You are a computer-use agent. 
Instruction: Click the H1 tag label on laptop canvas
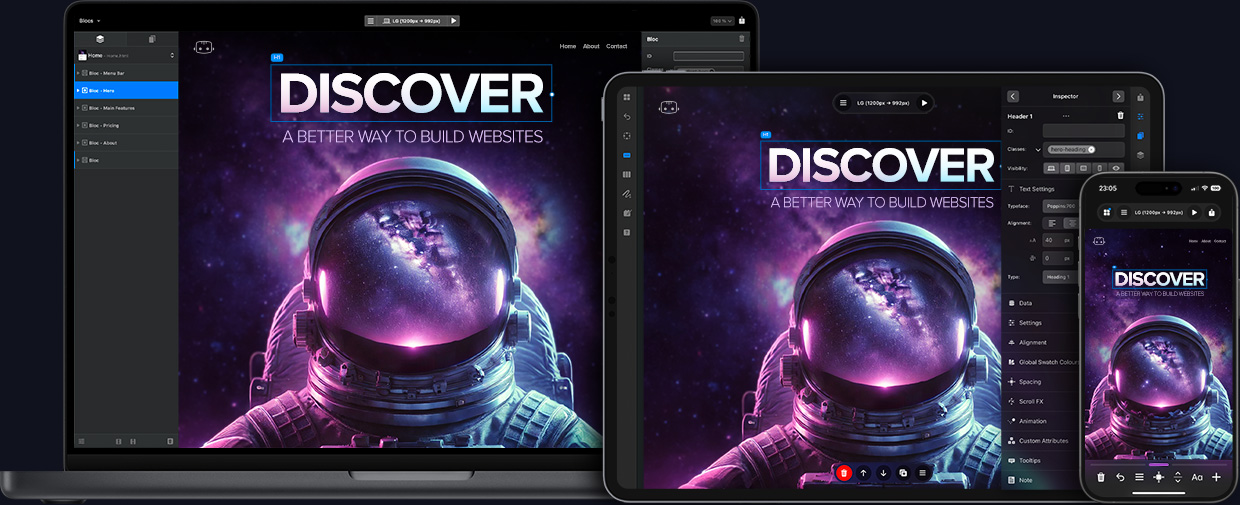pyautogui.click(x=277, y=58)
